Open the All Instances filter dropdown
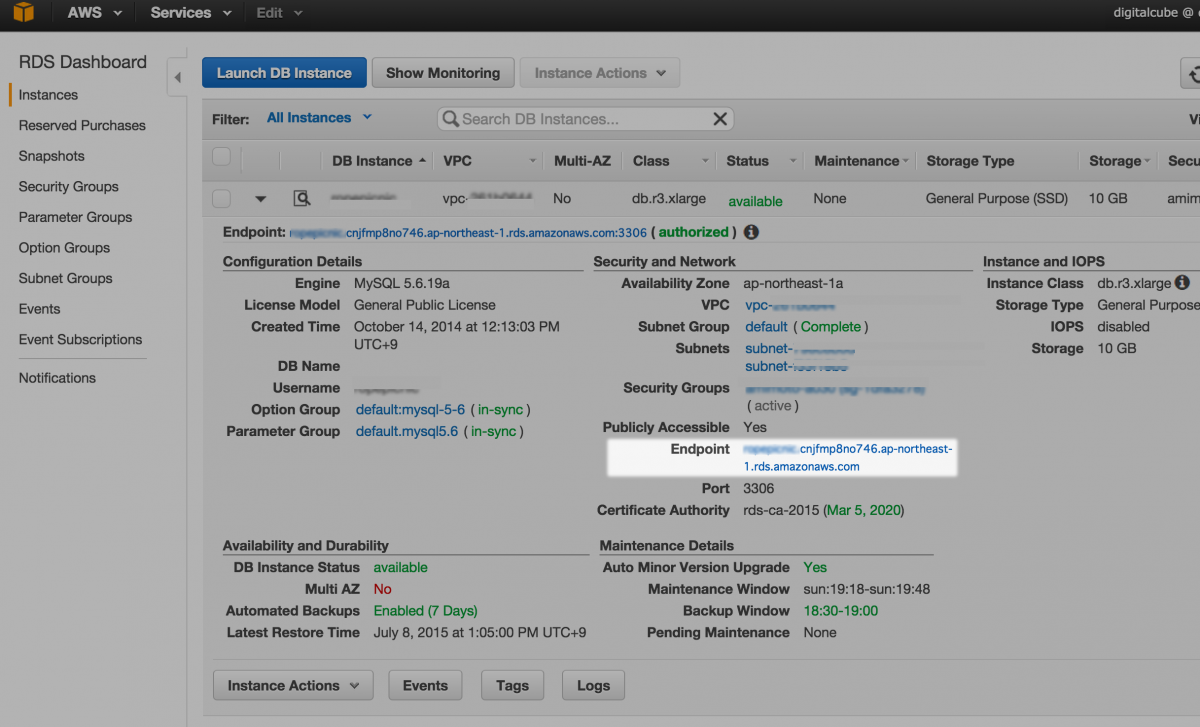This screenshot has width=1200, height=727. click(319, 117)
